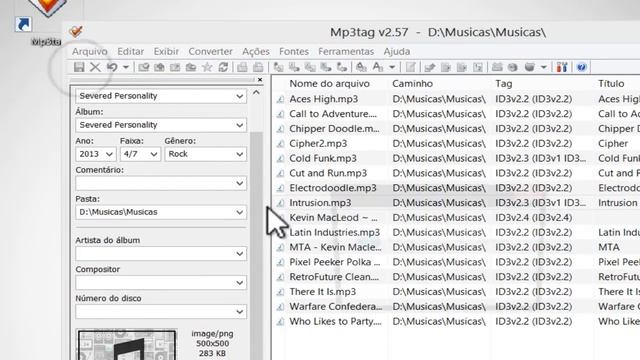Select the file There It Is.mp3
Screen dimensions: 640x360
[x=322, y=292]
